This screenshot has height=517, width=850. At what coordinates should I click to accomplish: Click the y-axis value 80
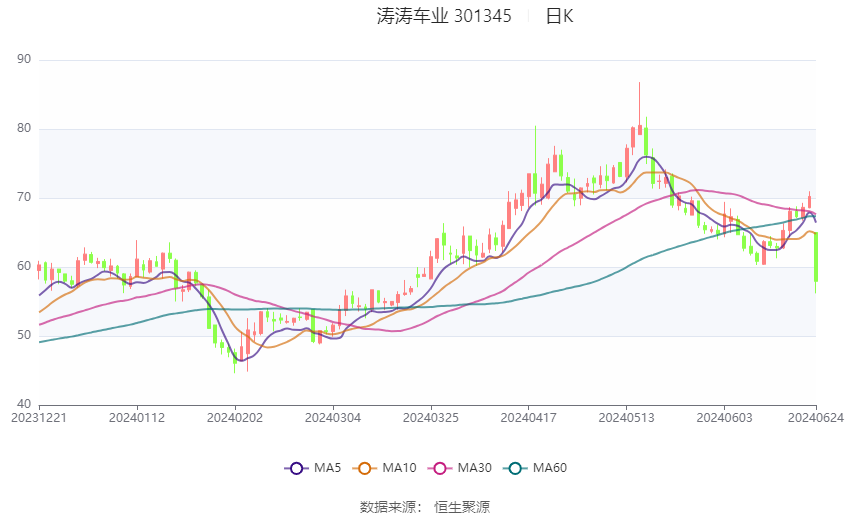coord(24,128)
